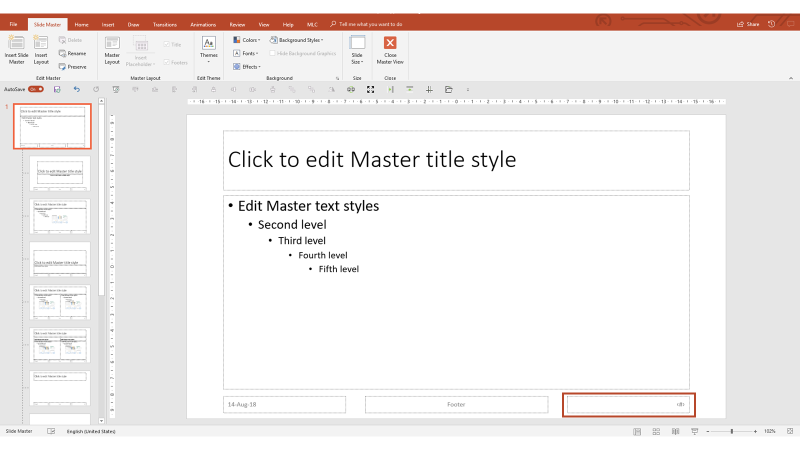Switch to Slide Sorter view icon

point(656,432)
